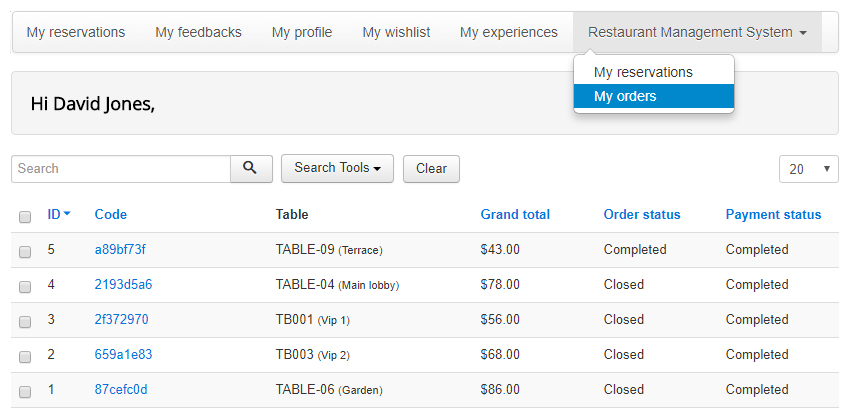
Task: Go to the My wishlist tab
Action: pyautogui.click(x=396, y=32)
